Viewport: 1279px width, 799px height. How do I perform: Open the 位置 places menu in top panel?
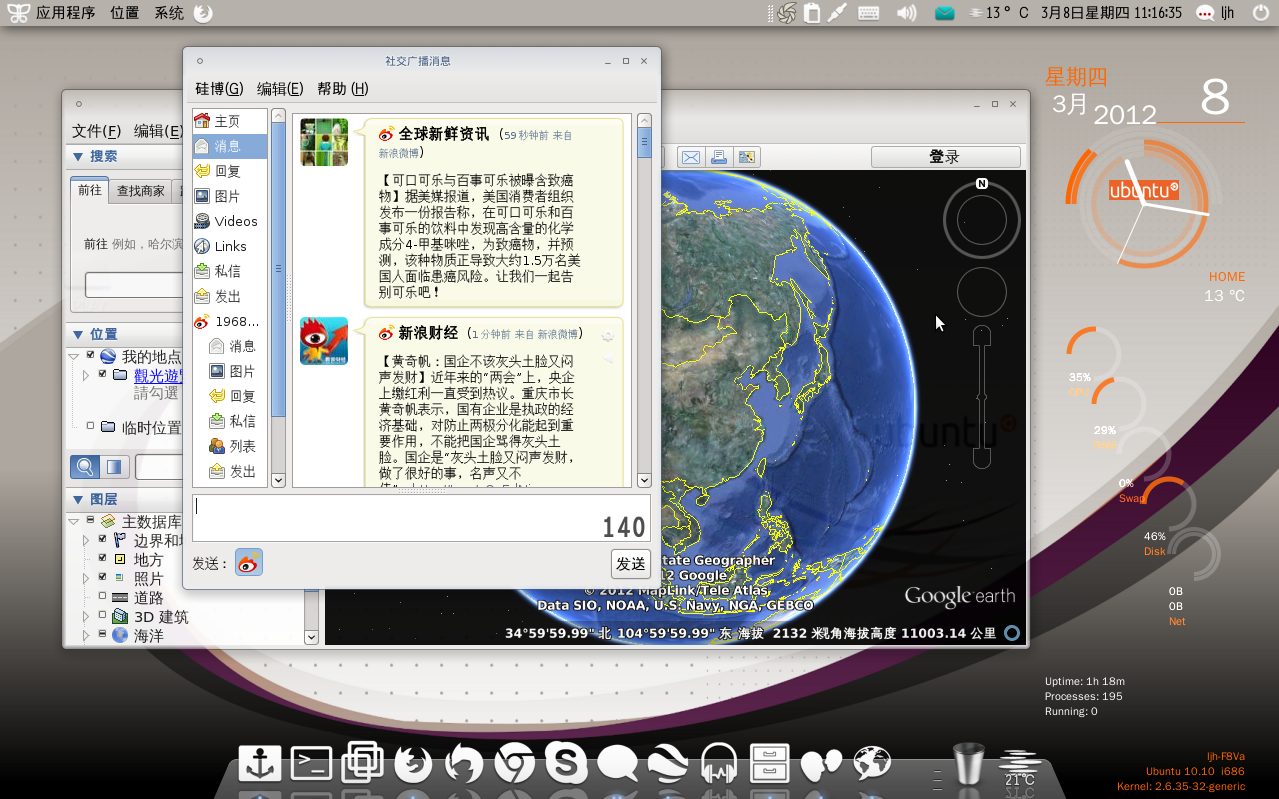click(125, 13)
